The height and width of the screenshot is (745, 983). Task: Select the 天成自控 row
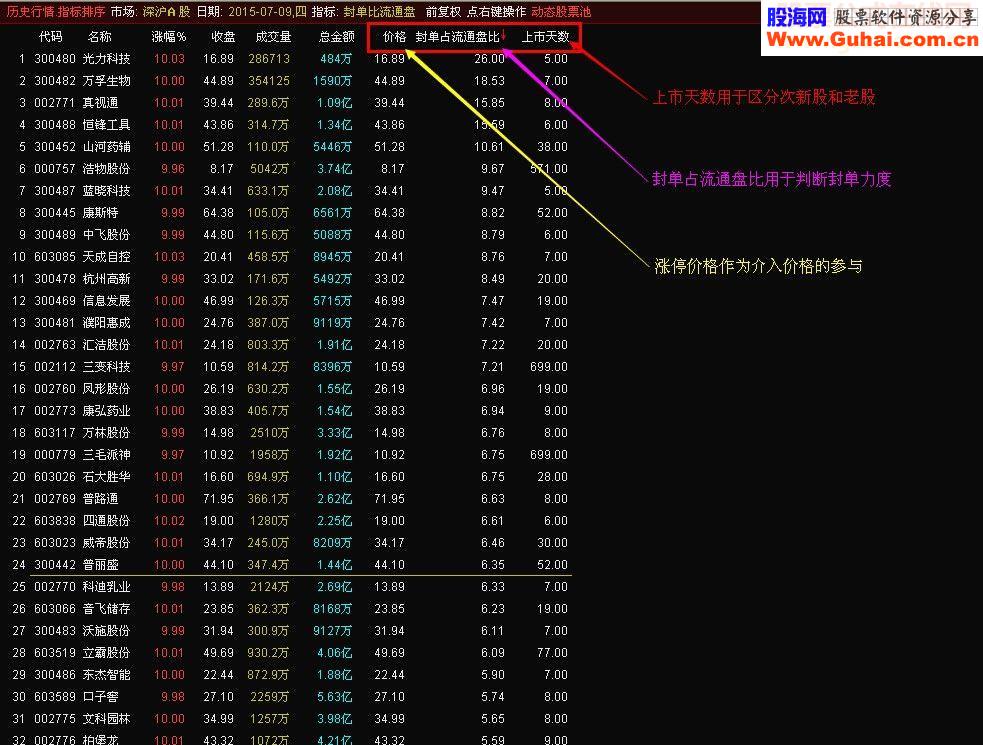tap(292, 256)
